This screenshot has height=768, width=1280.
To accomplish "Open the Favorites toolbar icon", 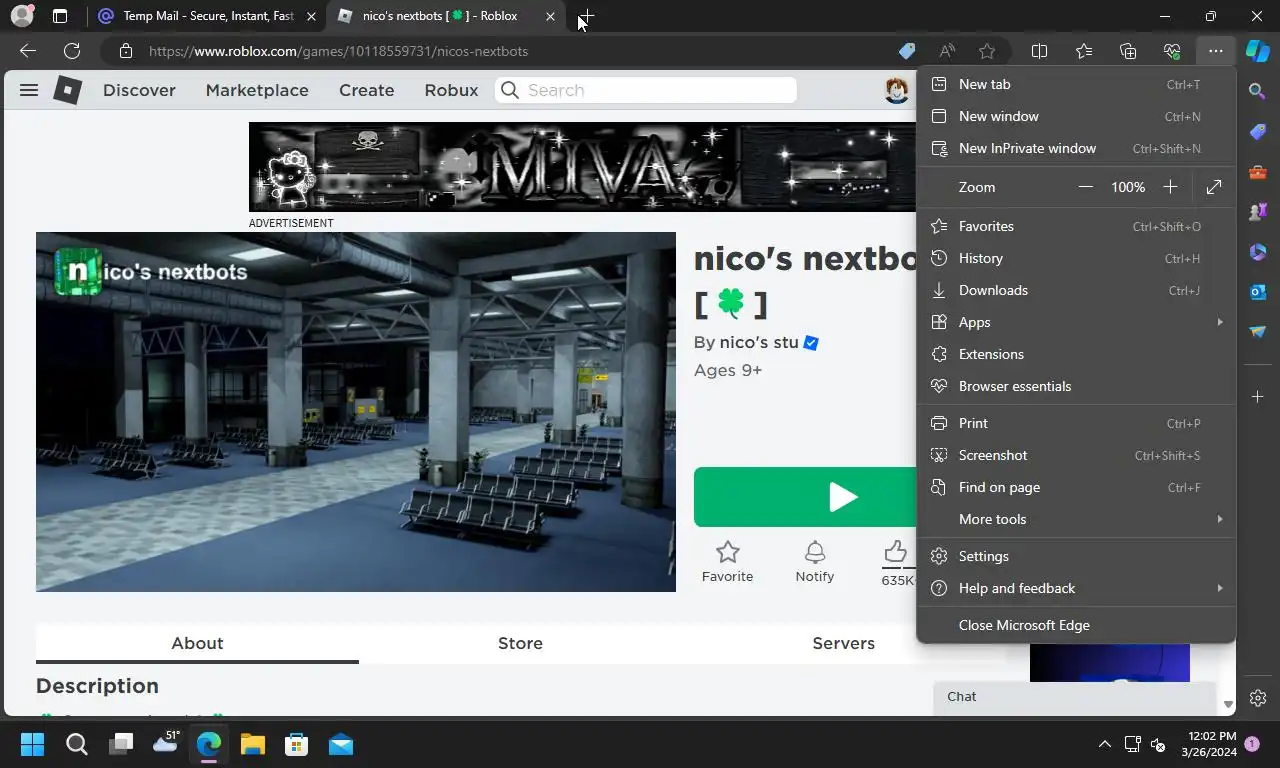I will coord(1084,51).
